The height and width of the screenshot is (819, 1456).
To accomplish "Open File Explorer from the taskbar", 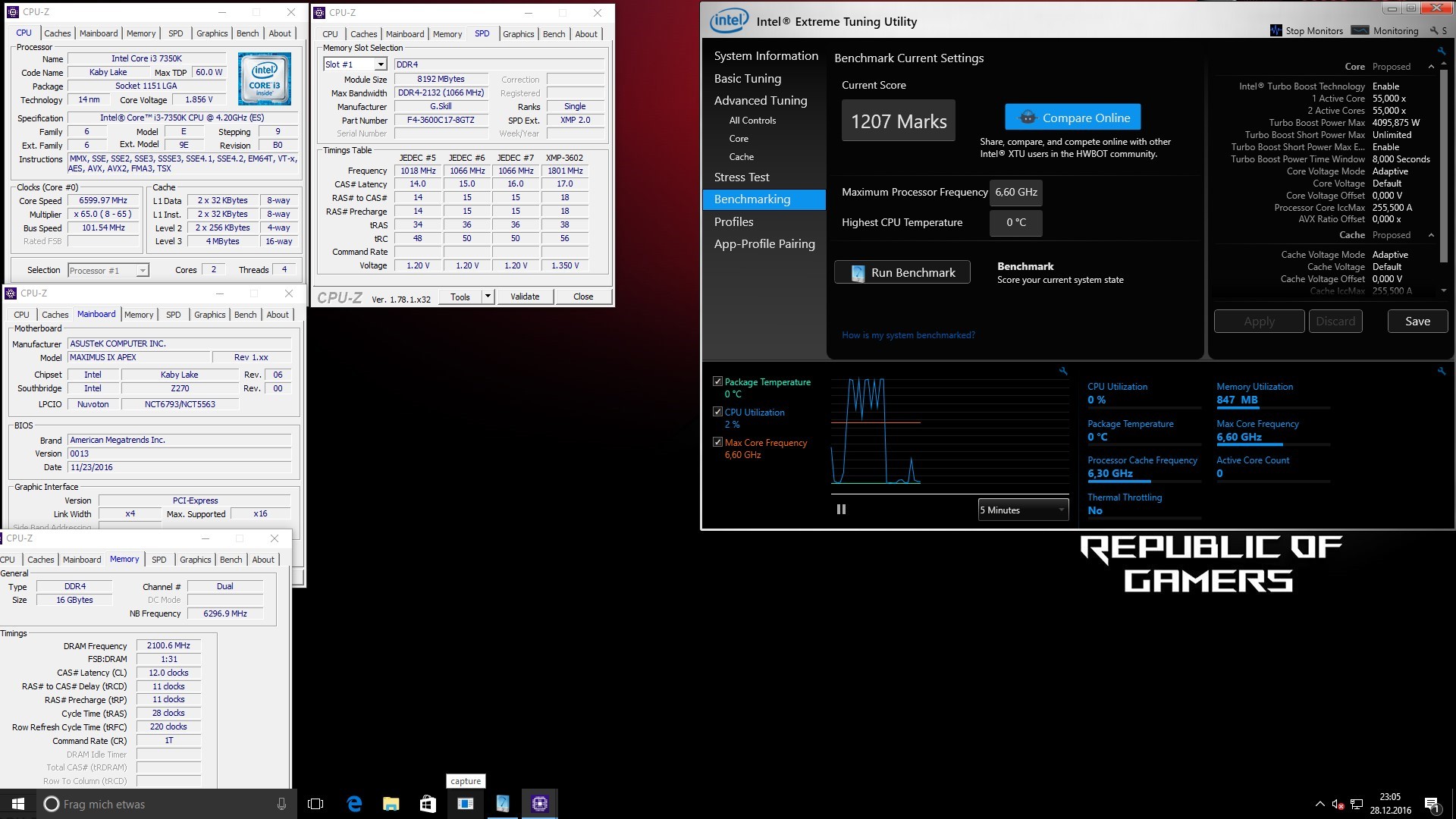I will 391,804.
